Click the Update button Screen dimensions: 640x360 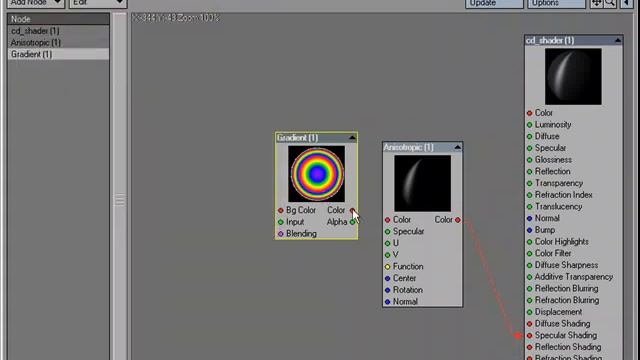tap(494, 3)
